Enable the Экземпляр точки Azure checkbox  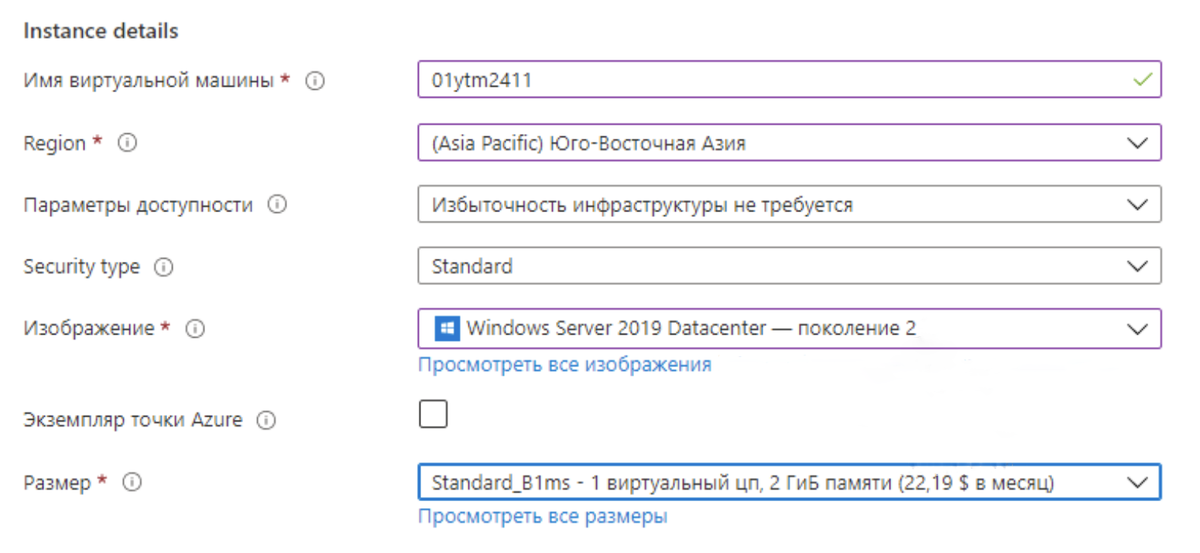coord(433,414)
